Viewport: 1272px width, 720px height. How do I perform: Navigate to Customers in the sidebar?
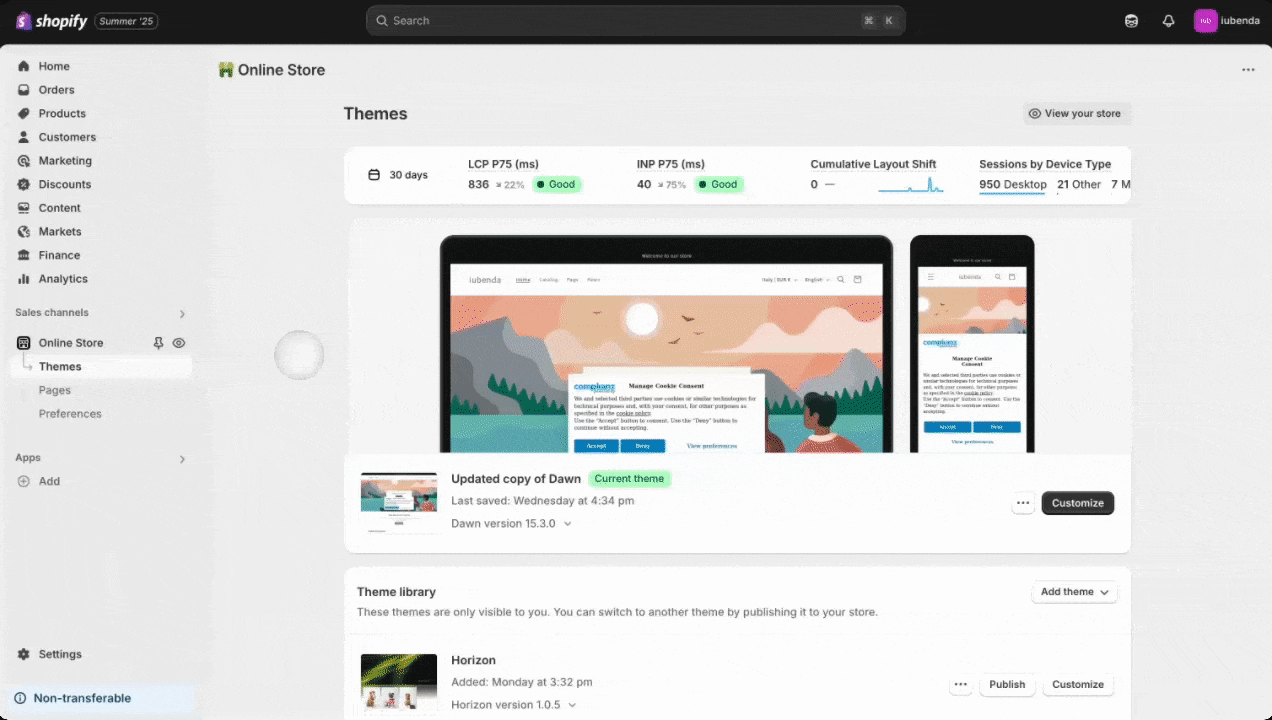(x=67, y=137)
